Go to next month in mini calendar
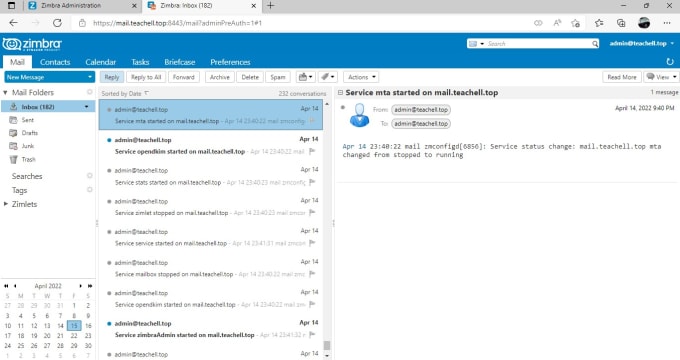The width and height of the screenshot is (680, 360). (x=81, y=286)
